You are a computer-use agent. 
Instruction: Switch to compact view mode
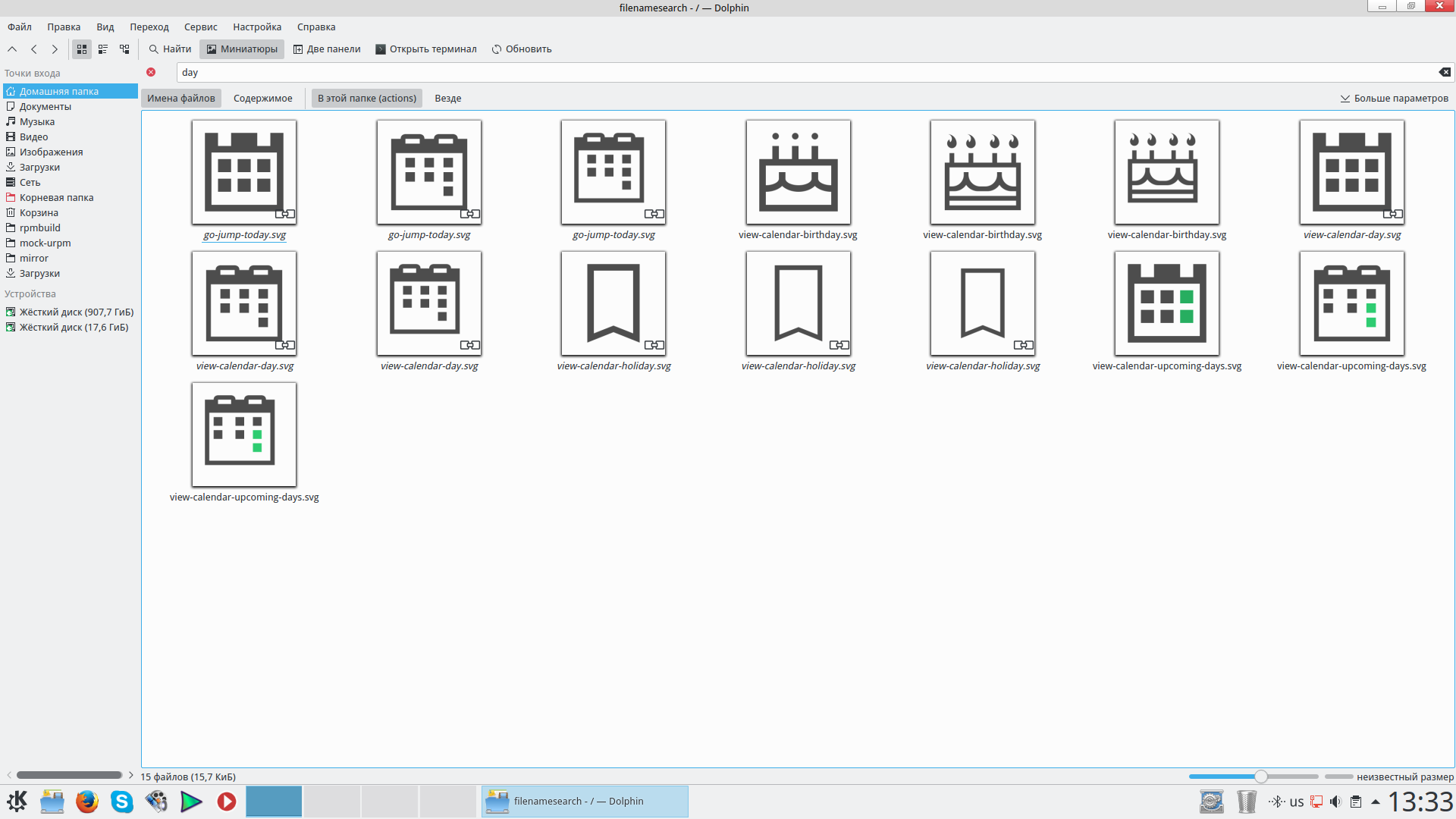pos(103,49)
